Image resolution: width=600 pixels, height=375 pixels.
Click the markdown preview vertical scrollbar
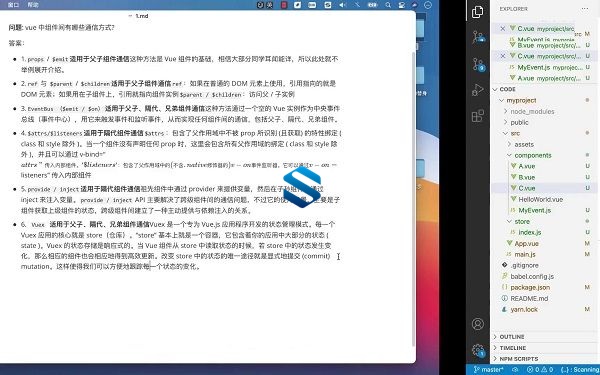pos(413,199)
